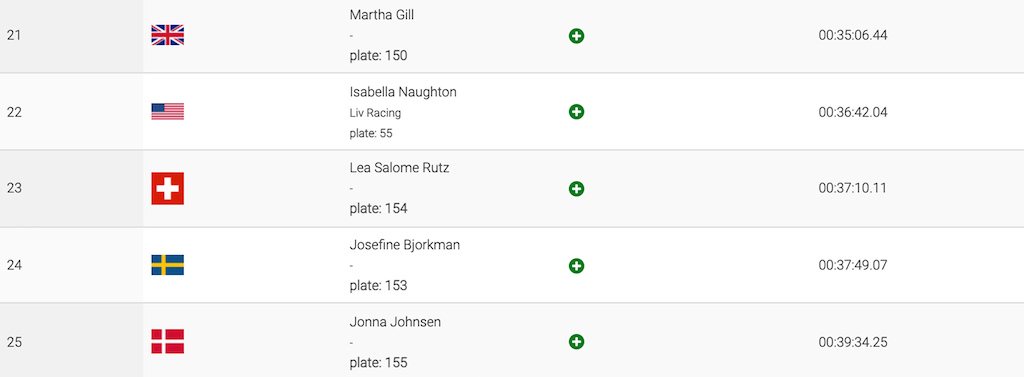This screenshot has width=1024, height=377.
Task: Open rider name Martha Gill
Action: (x=381, y=15)
